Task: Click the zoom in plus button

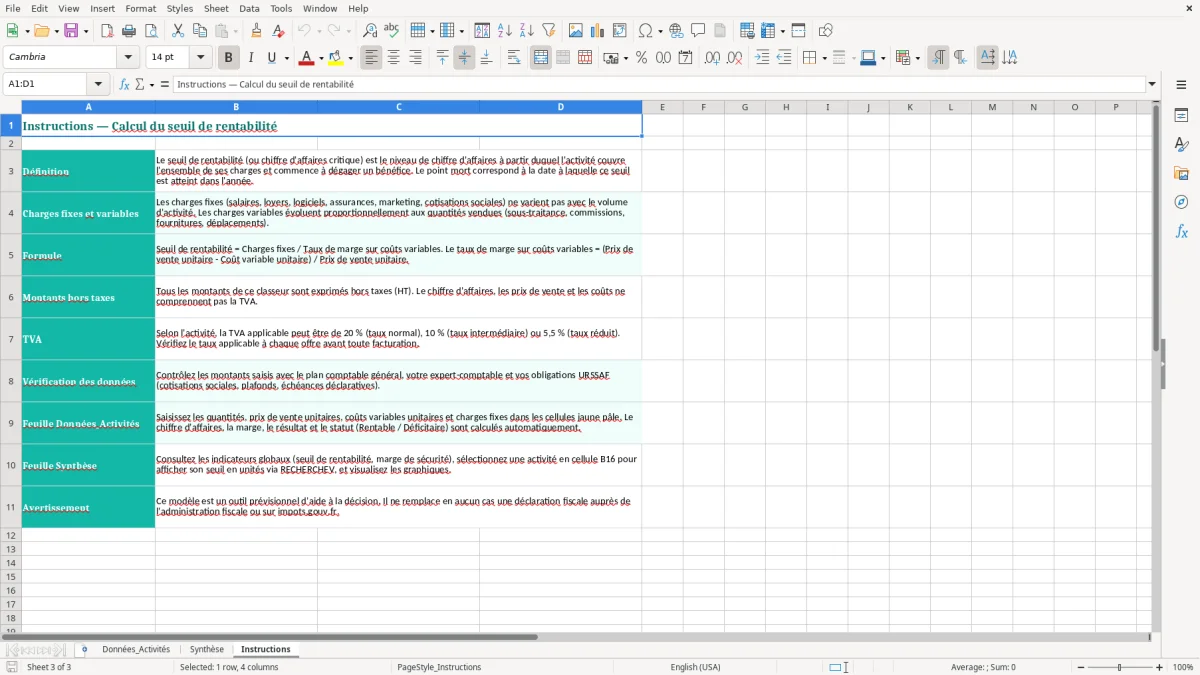Action: [x=1160, y=667]
